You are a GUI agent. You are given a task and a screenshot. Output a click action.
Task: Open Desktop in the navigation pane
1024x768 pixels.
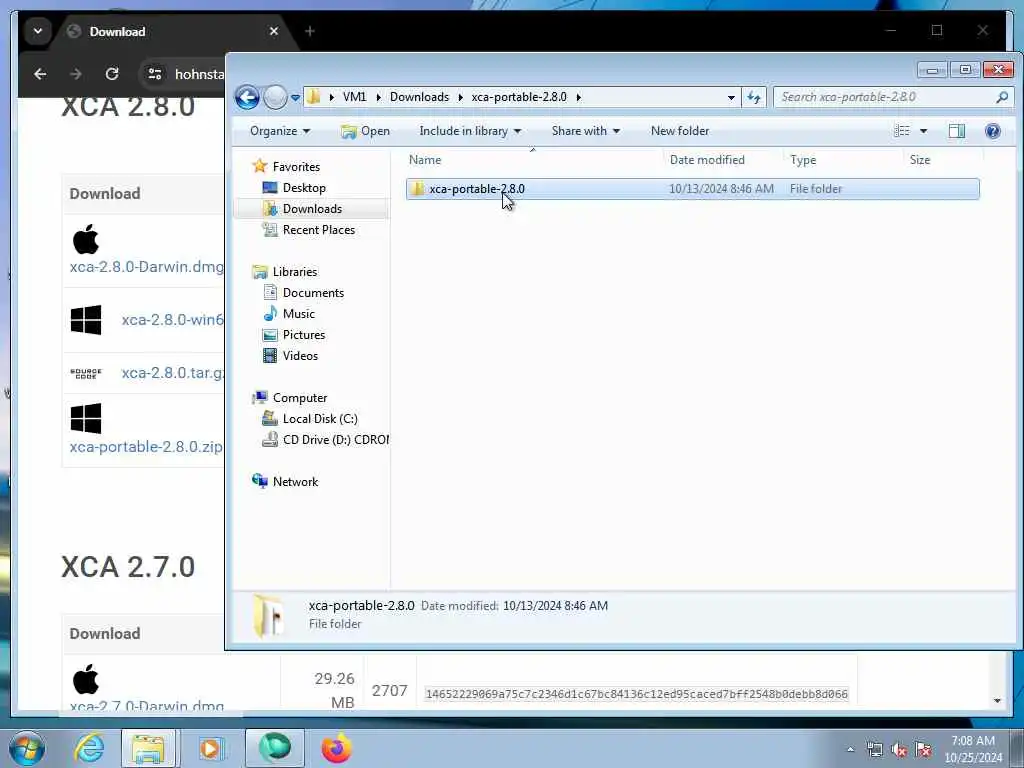click(304, 187)
